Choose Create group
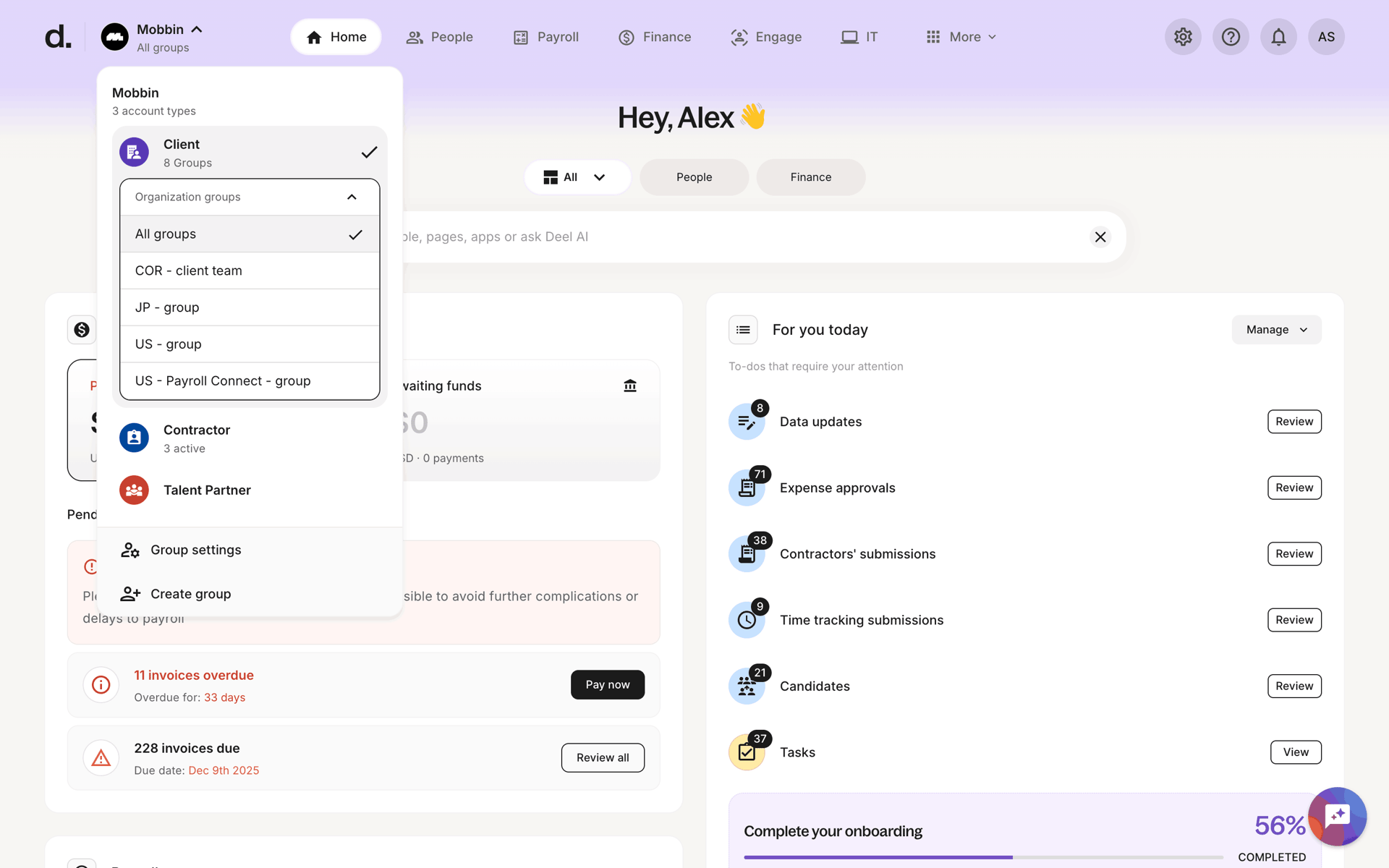The width and height of the screenshot is (1389, 868). click(250, 594)
